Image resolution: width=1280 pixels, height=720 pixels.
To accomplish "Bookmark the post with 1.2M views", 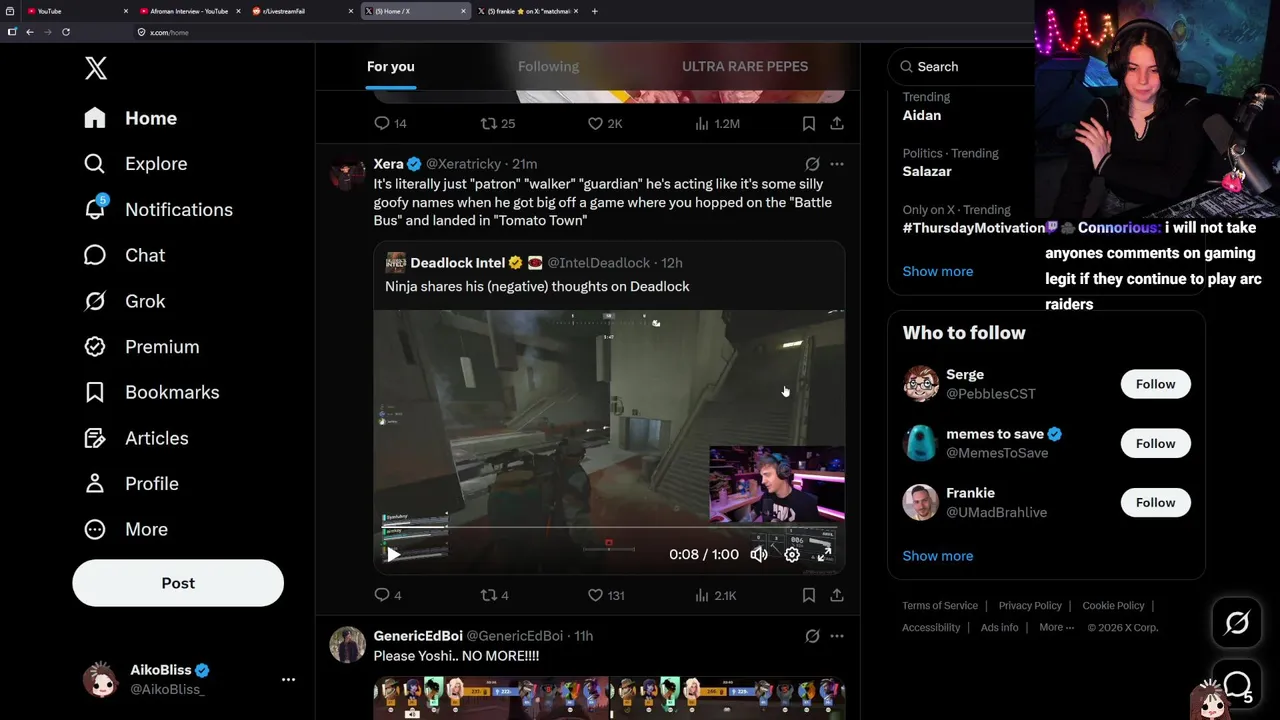I will coord(808,124).
